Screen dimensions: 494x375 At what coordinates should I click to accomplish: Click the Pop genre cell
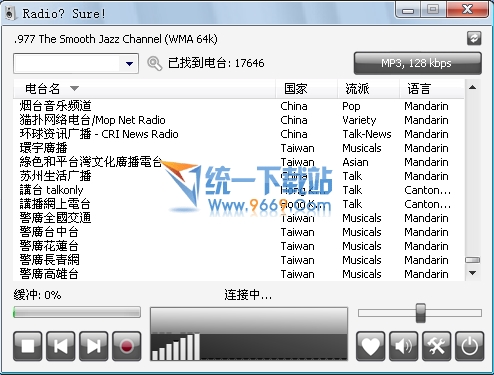coord(351,106)
